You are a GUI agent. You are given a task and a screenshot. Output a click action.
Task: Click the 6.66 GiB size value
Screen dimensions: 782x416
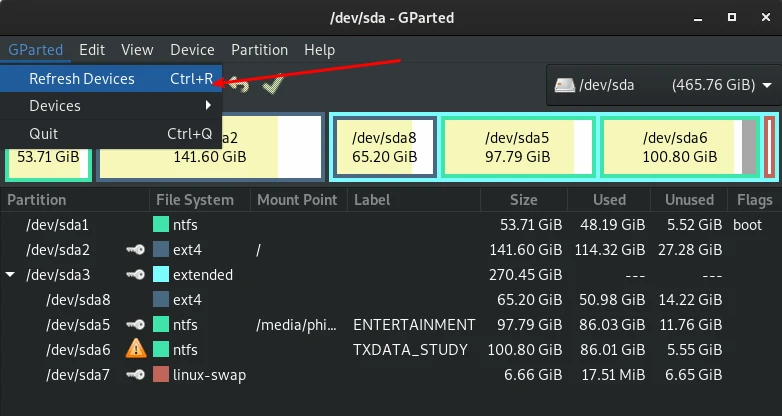tap(533, 375)
